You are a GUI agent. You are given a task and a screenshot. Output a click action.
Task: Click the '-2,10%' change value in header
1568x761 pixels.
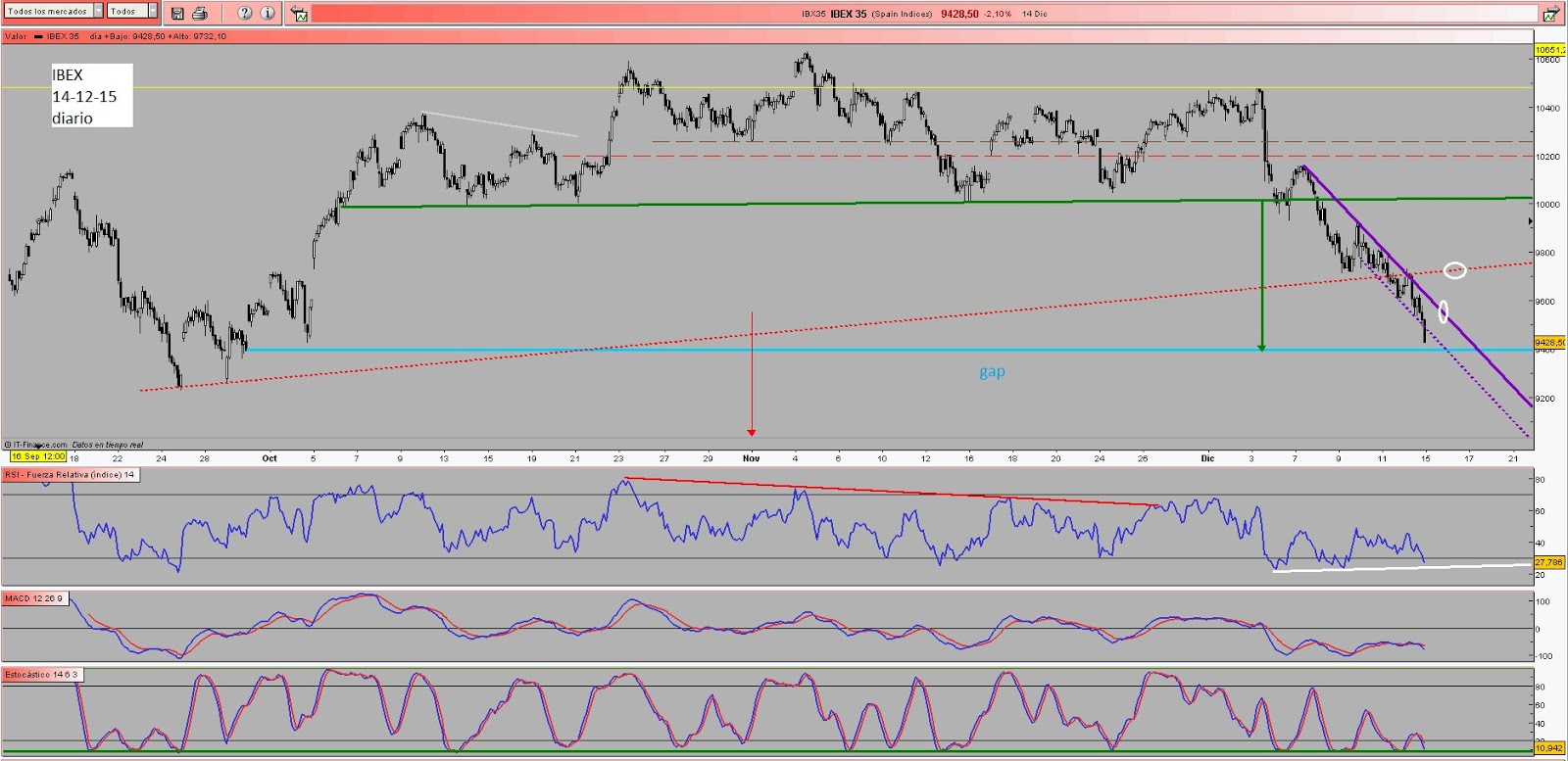998,14
